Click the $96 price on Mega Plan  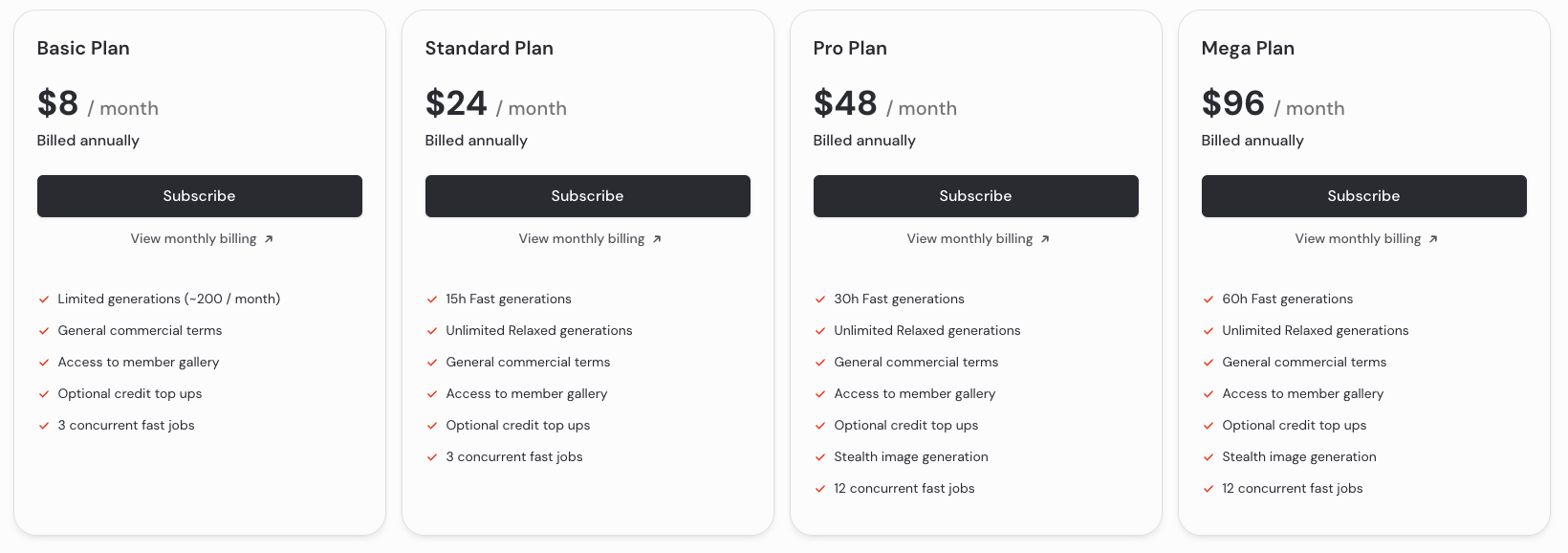[1233, 103]
